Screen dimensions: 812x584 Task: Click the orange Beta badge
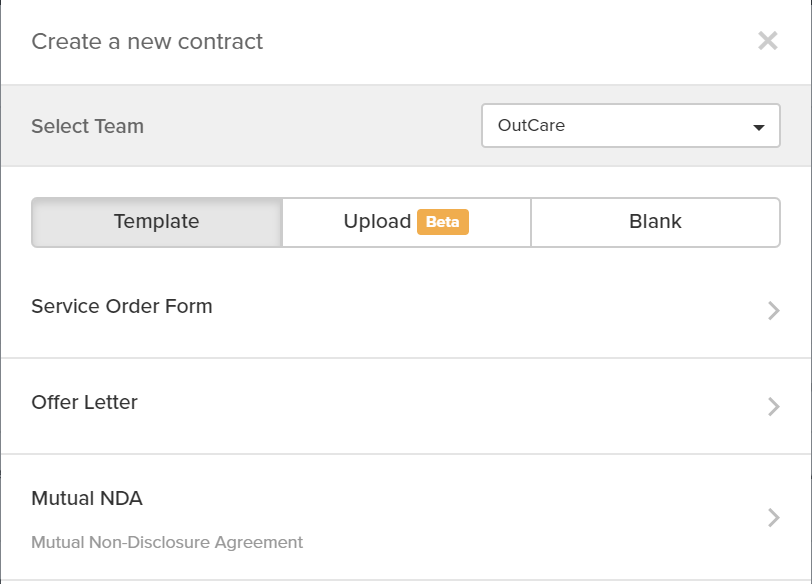pyautogui.click(x=442, y=222)
